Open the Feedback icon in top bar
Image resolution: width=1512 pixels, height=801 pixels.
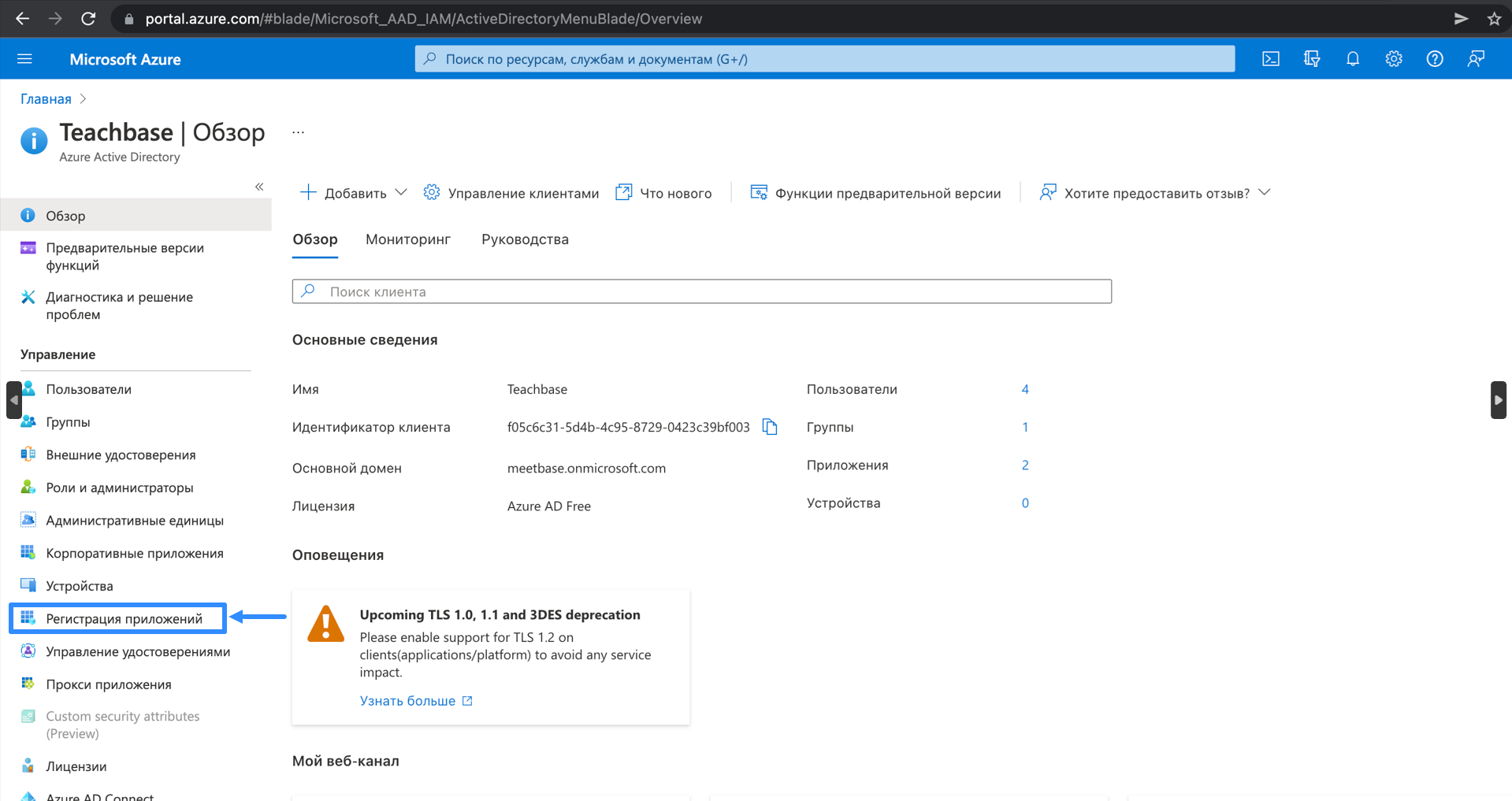click(x=1476, y=59)
